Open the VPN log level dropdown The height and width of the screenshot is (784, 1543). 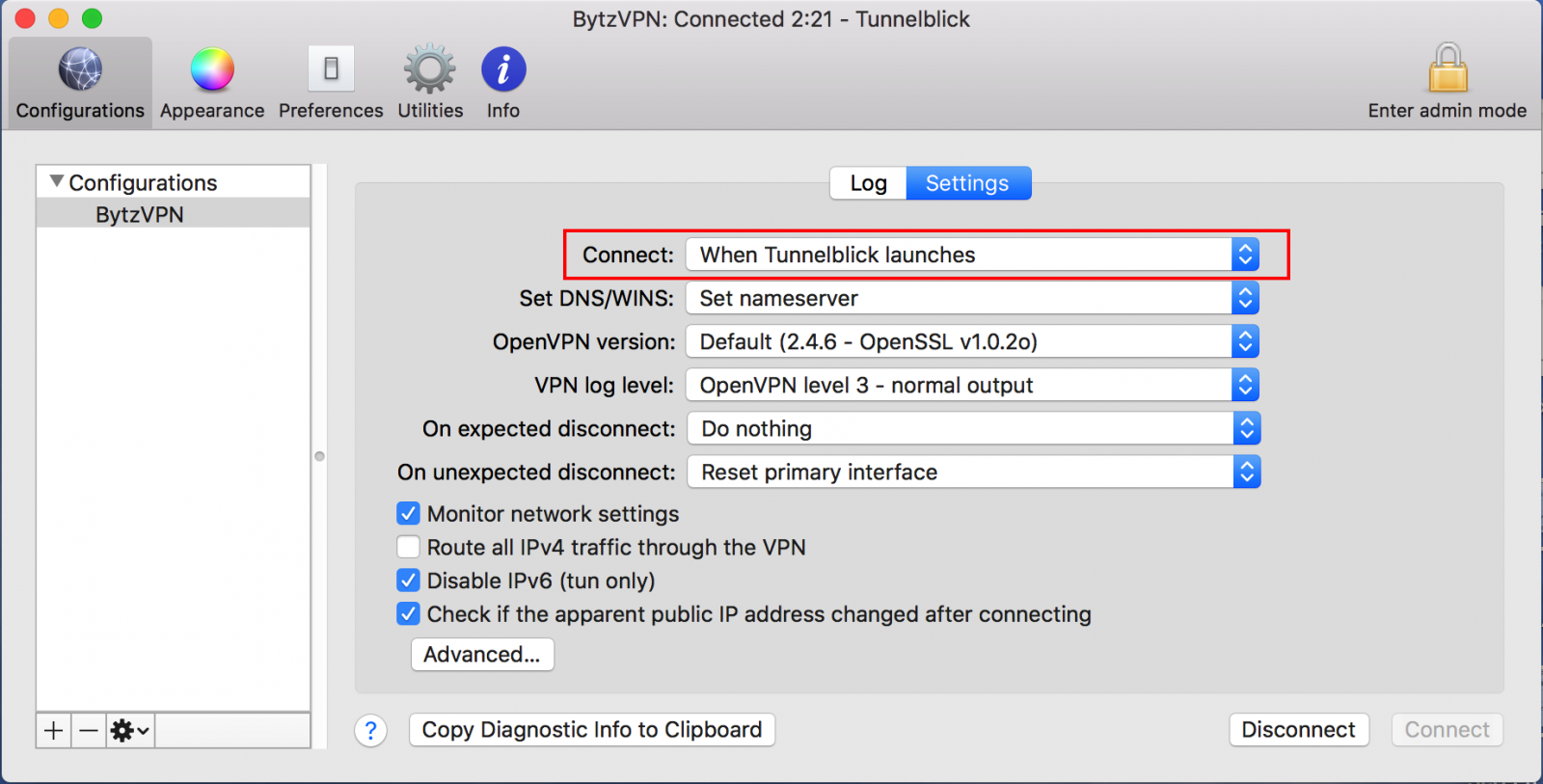coord(972,385)
